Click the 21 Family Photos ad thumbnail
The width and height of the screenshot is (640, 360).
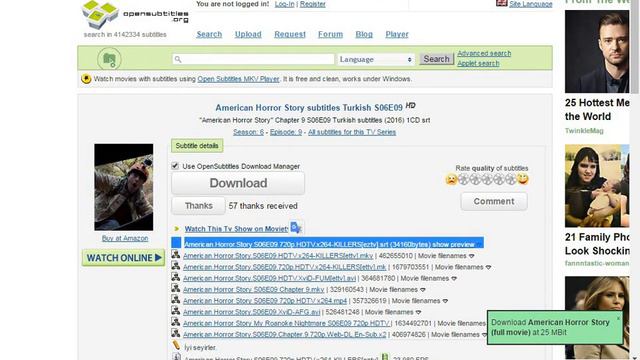click(597, 186)
